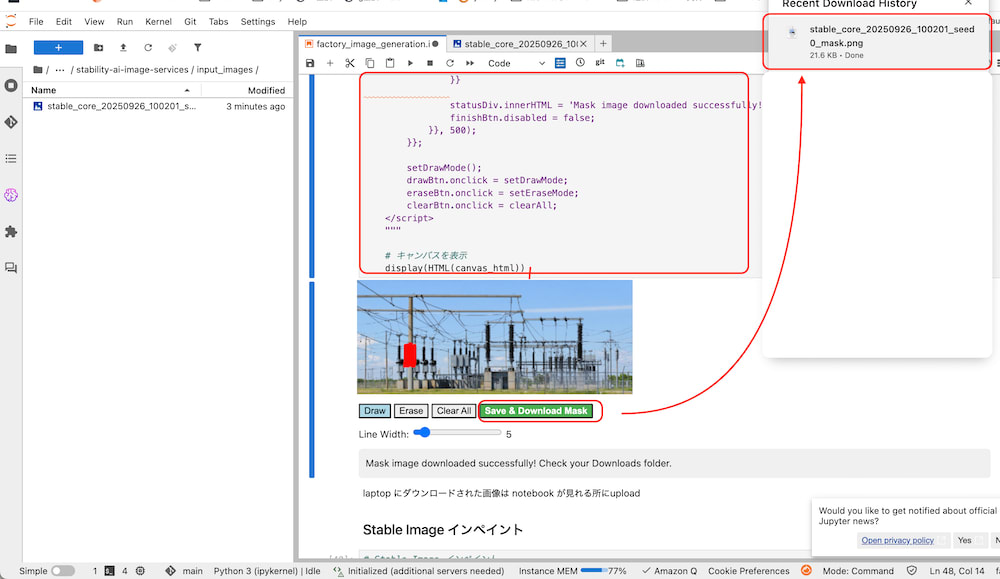Insert a cell below with plus icon
1000x579 pixels.
[x=330, y=63]
